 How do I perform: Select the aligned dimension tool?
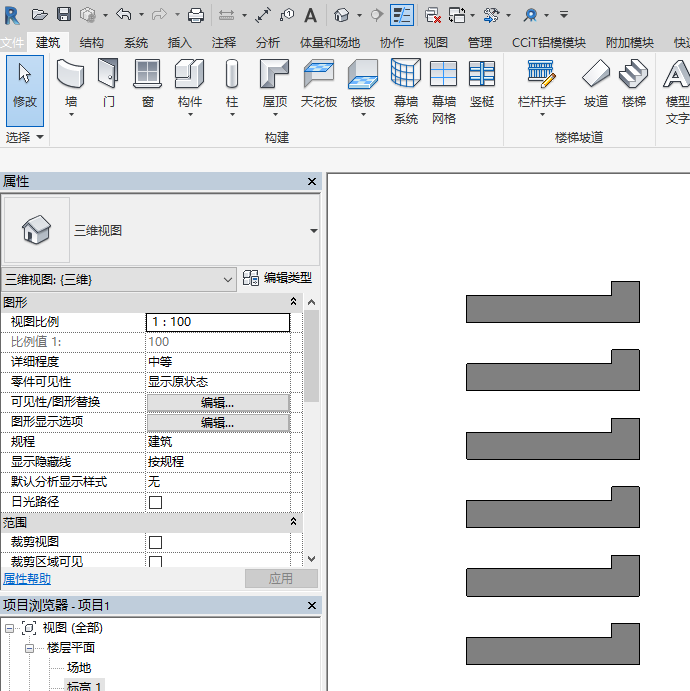coord(263,15)
